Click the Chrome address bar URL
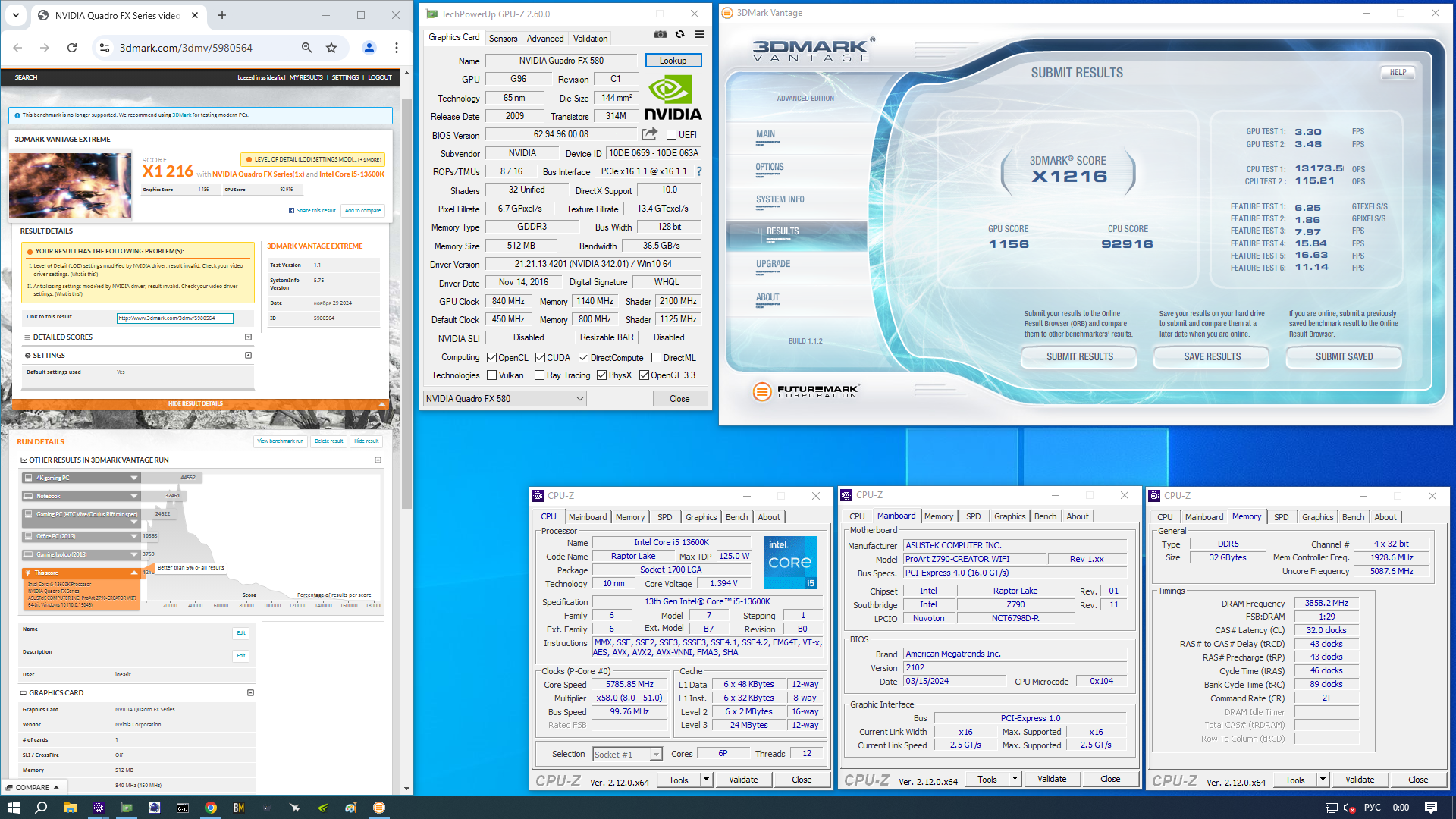The image size is (1456, 819). click(x=186, y=48)
